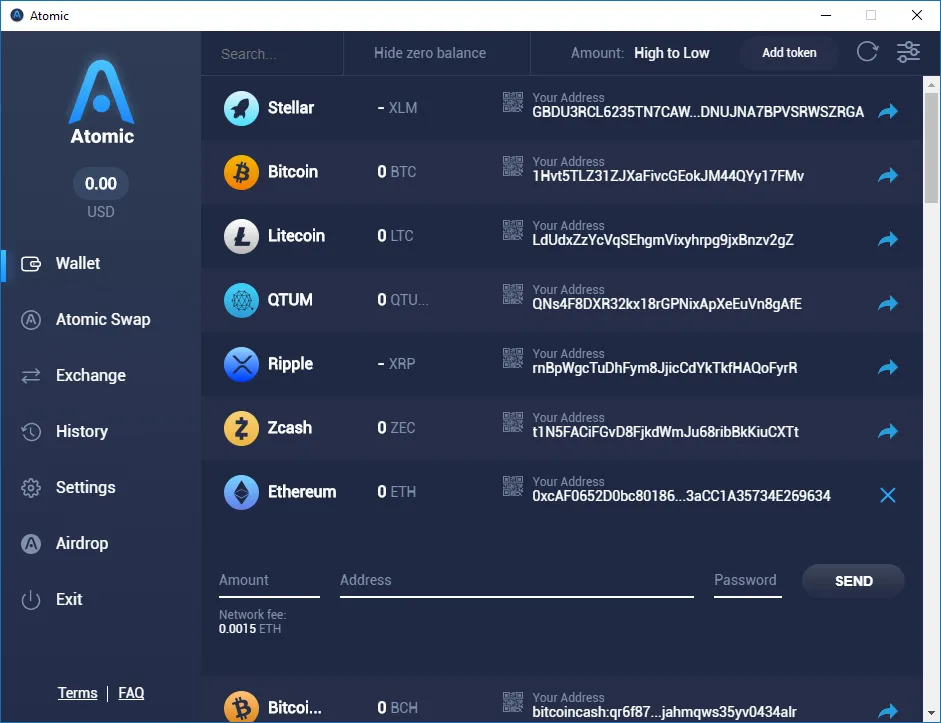Open send form for Litecoin

(888, 239)
